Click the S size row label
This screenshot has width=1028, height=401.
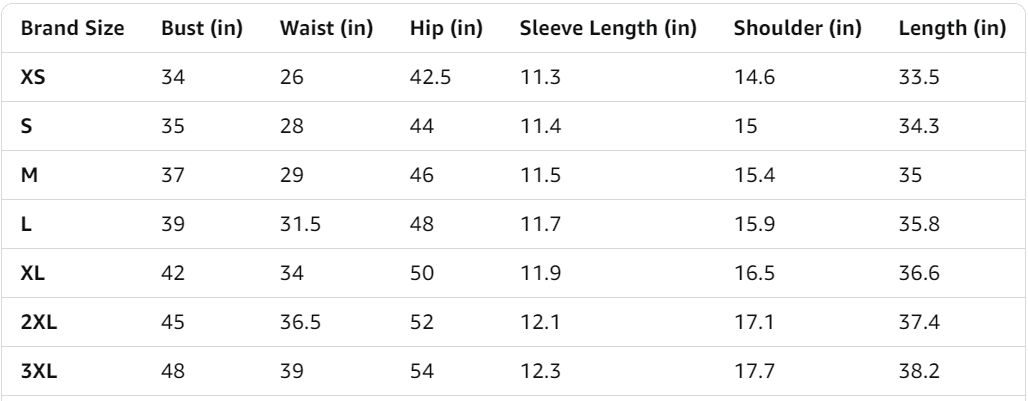pos(27,127)
